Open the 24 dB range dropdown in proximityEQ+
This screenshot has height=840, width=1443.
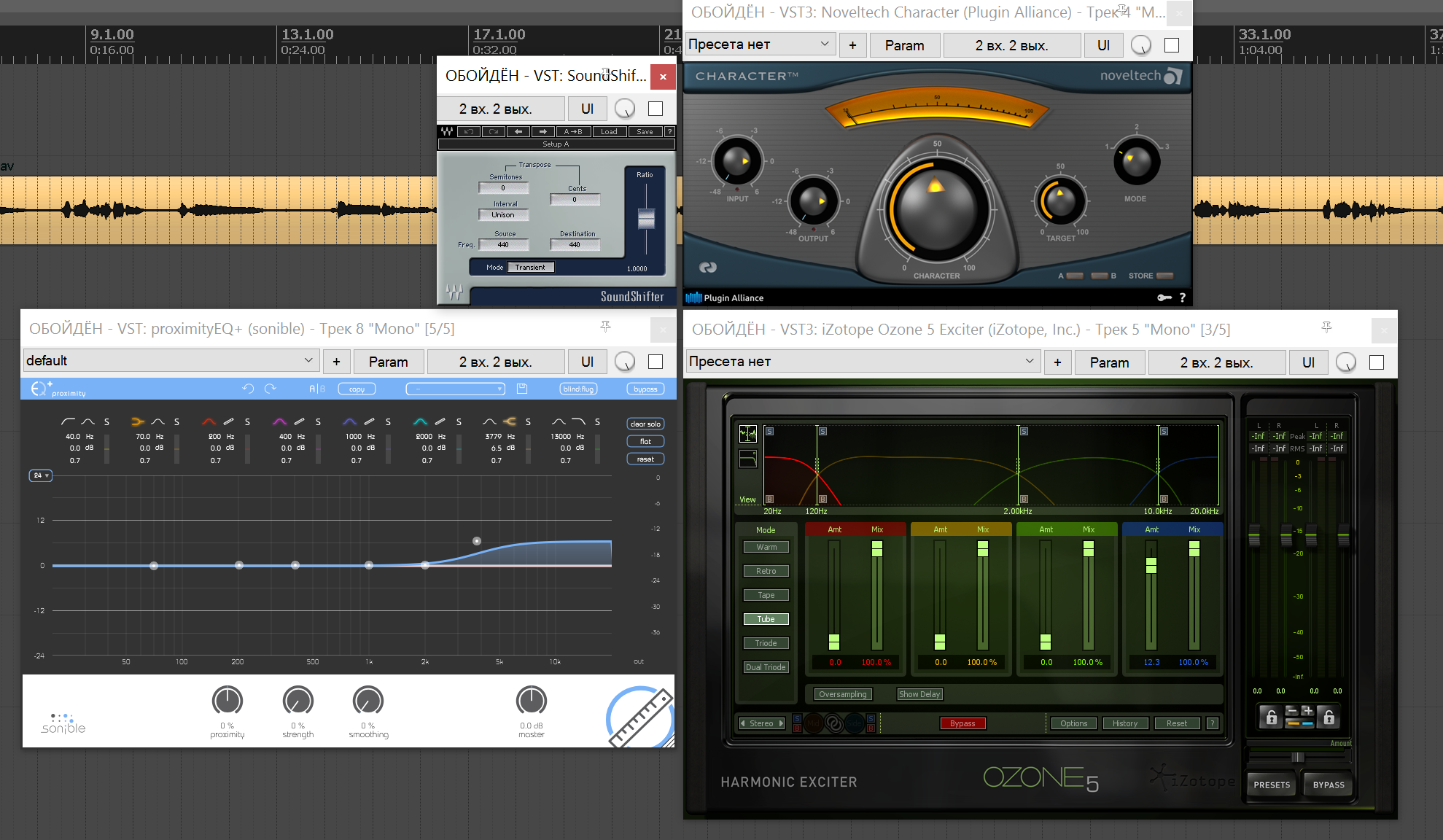(40, 475)
